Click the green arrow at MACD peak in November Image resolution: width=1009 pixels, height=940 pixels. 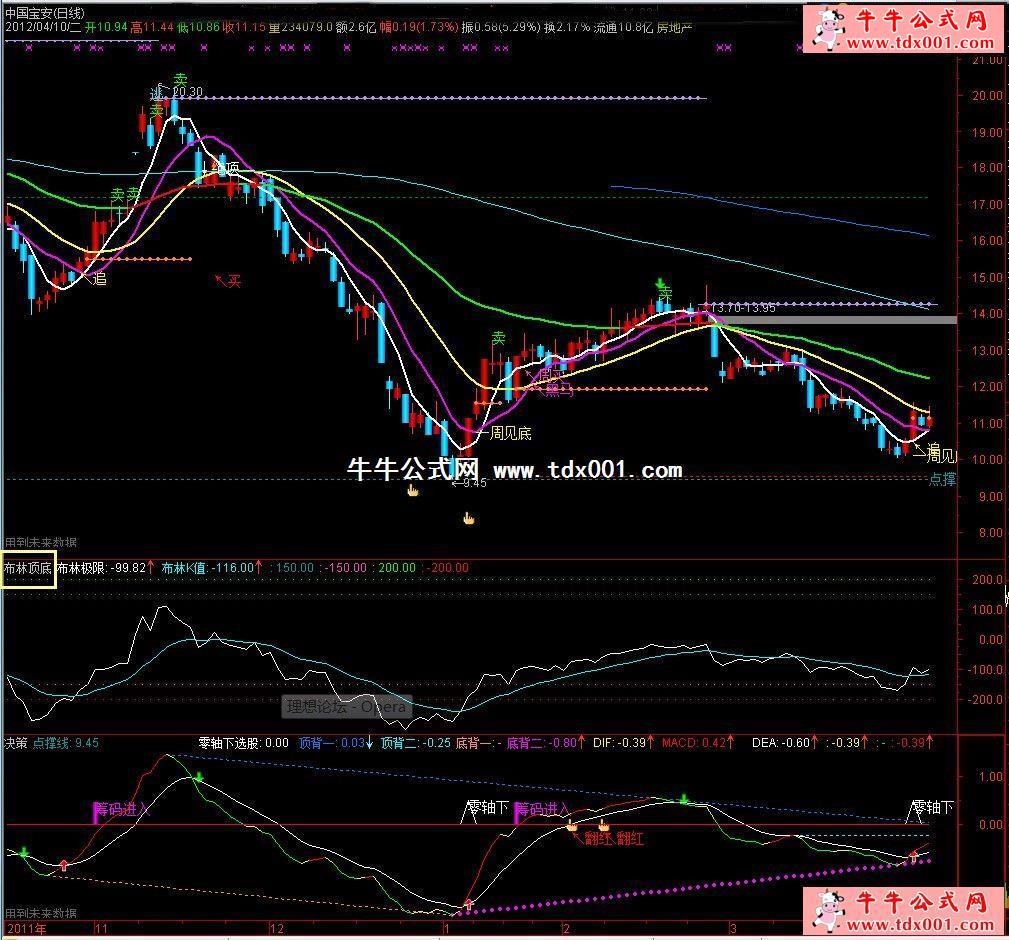(199, 777)
